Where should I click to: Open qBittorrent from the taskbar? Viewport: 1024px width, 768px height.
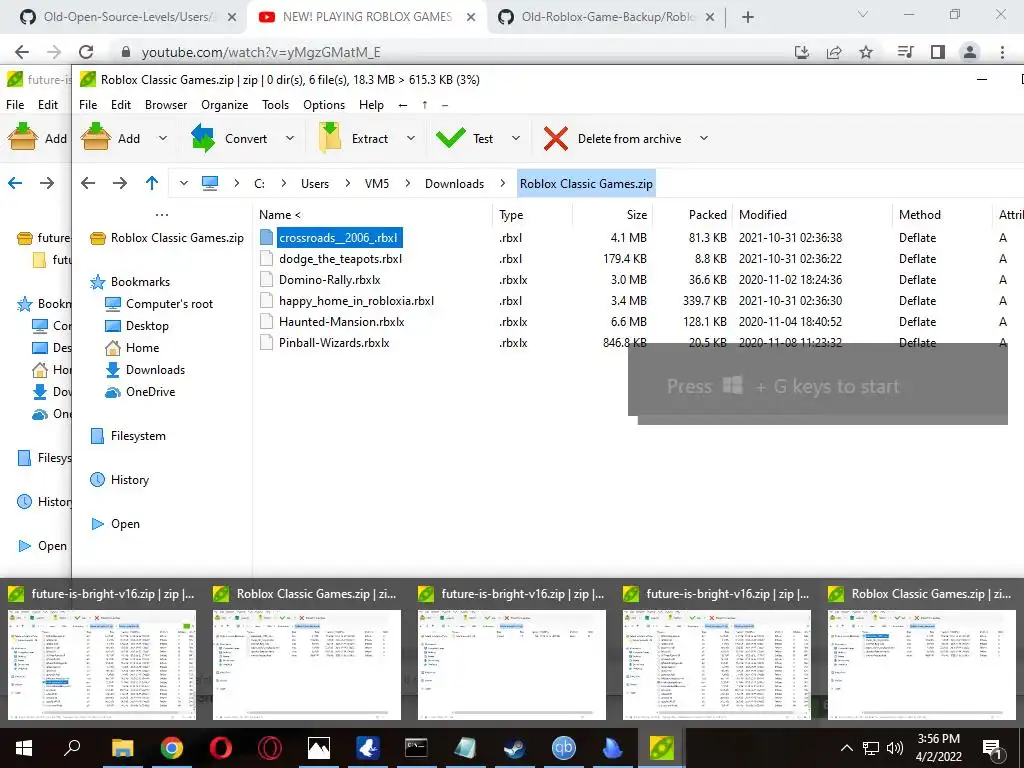coord(564,748)
